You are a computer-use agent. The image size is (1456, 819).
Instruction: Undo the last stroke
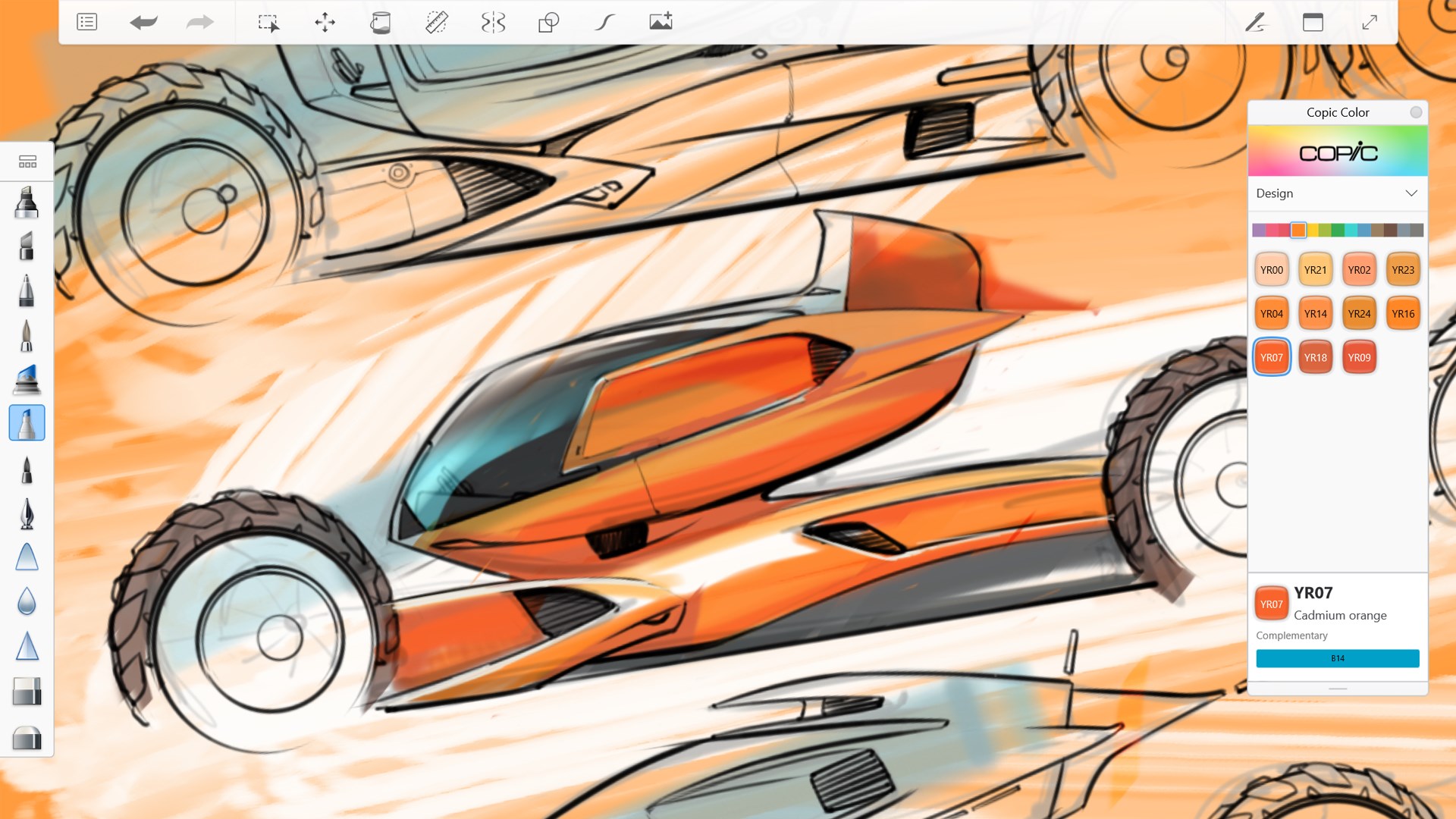pos(144,22)
